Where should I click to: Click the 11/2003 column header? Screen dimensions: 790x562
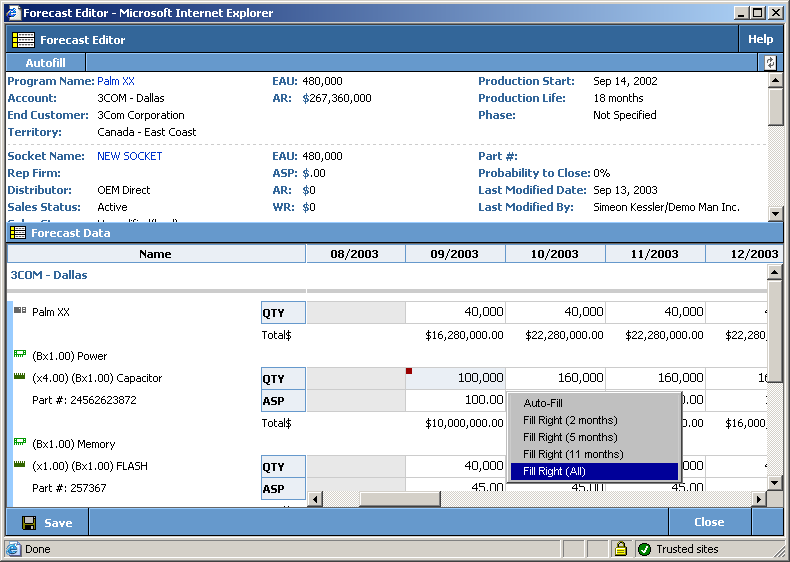tap(655, 254)
